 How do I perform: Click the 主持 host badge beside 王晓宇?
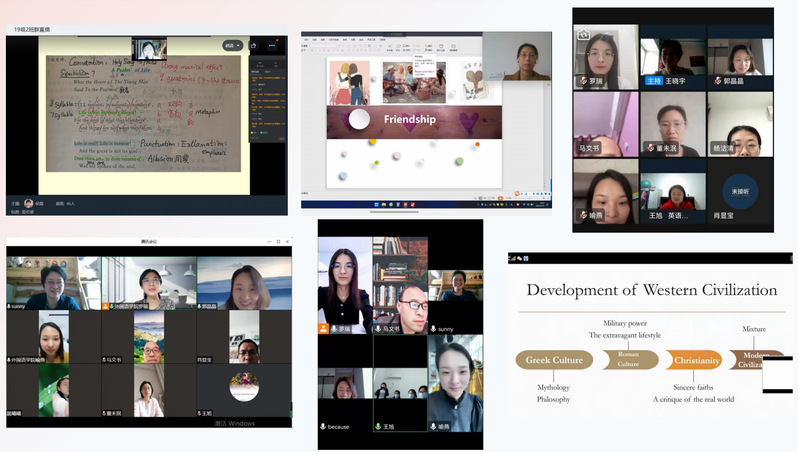coord(653,81)
